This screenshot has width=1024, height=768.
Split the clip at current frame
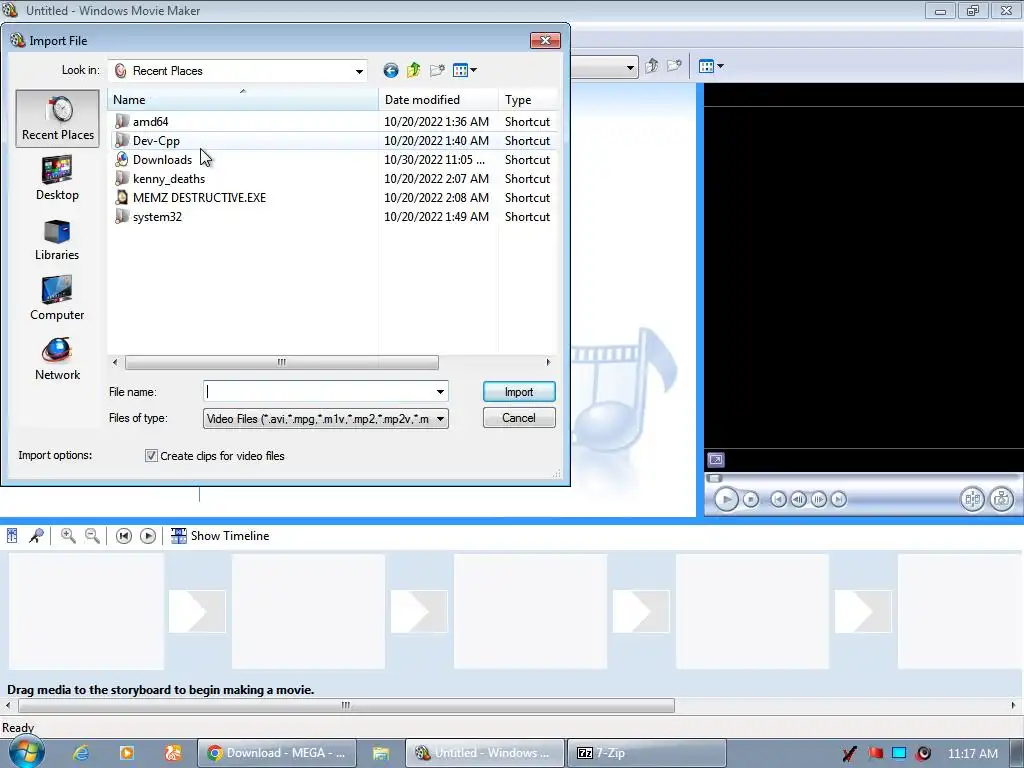pyautogui.click(x=972, y=500)
